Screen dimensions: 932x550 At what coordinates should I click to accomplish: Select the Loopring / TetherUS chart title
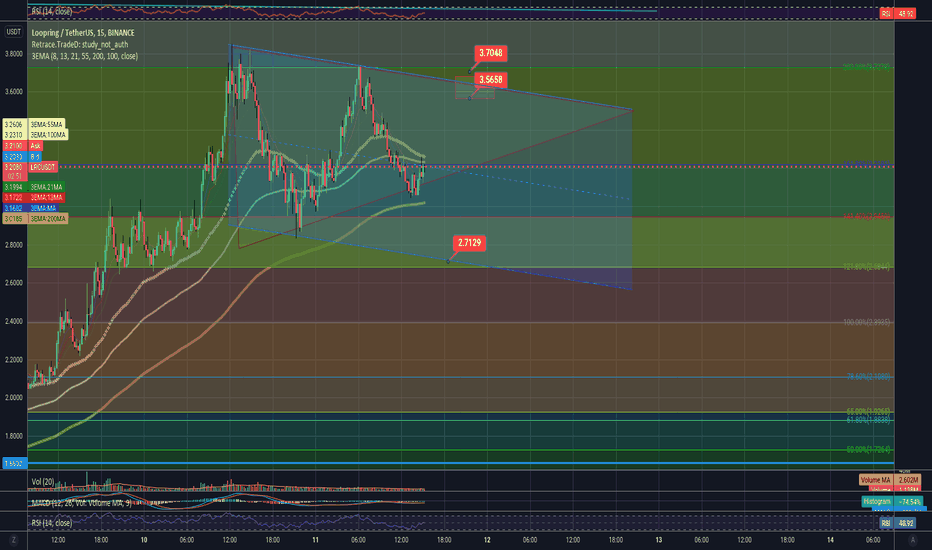tap(83, 33)
